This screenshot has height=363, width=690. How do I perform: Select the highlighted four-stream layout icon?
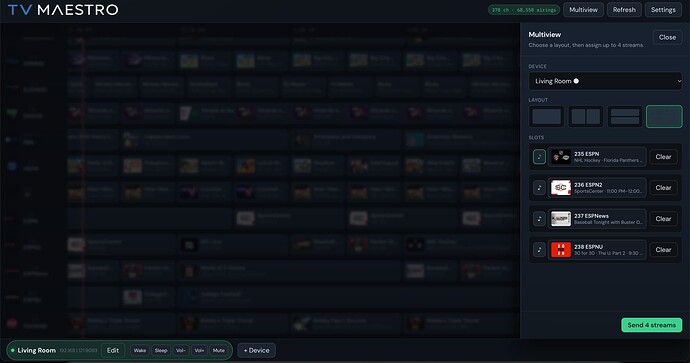click(x=664, y=117)
